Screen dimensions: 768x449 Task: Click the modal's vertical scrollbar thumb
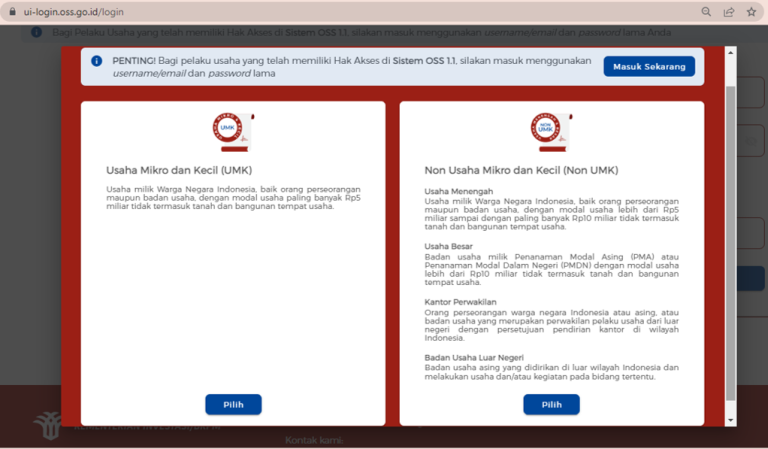tap(730, 240)
